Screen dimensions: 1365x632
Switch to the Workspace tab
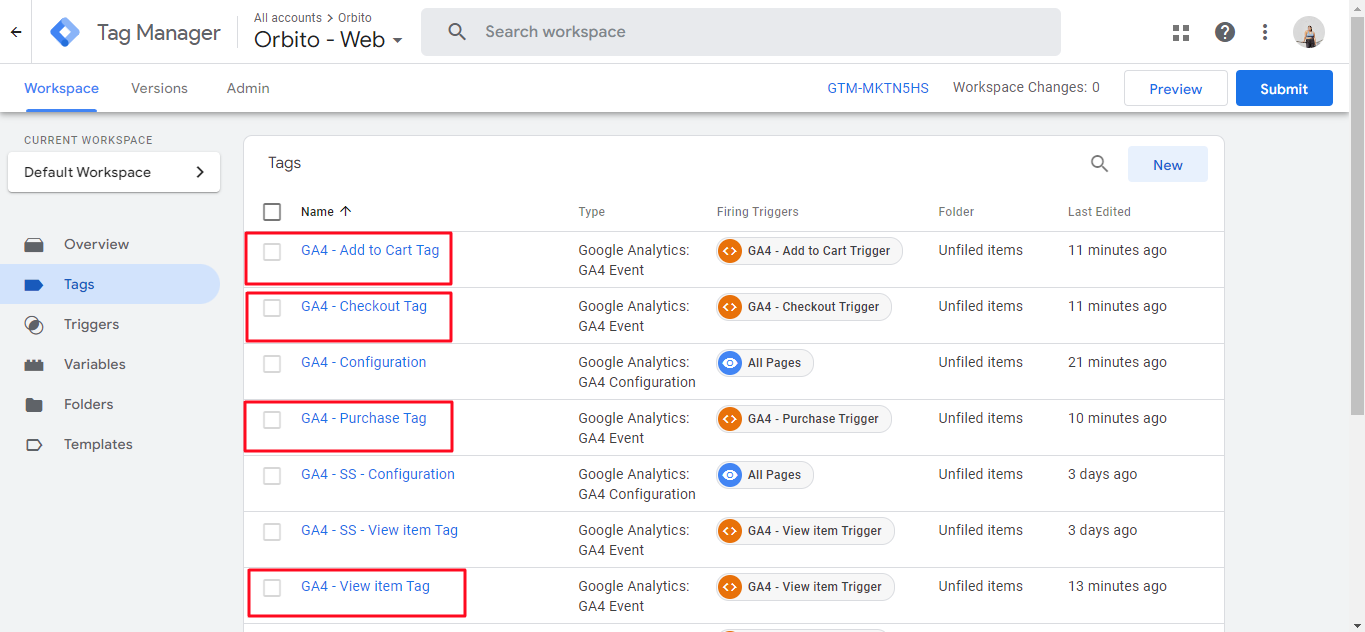(61, 88)
